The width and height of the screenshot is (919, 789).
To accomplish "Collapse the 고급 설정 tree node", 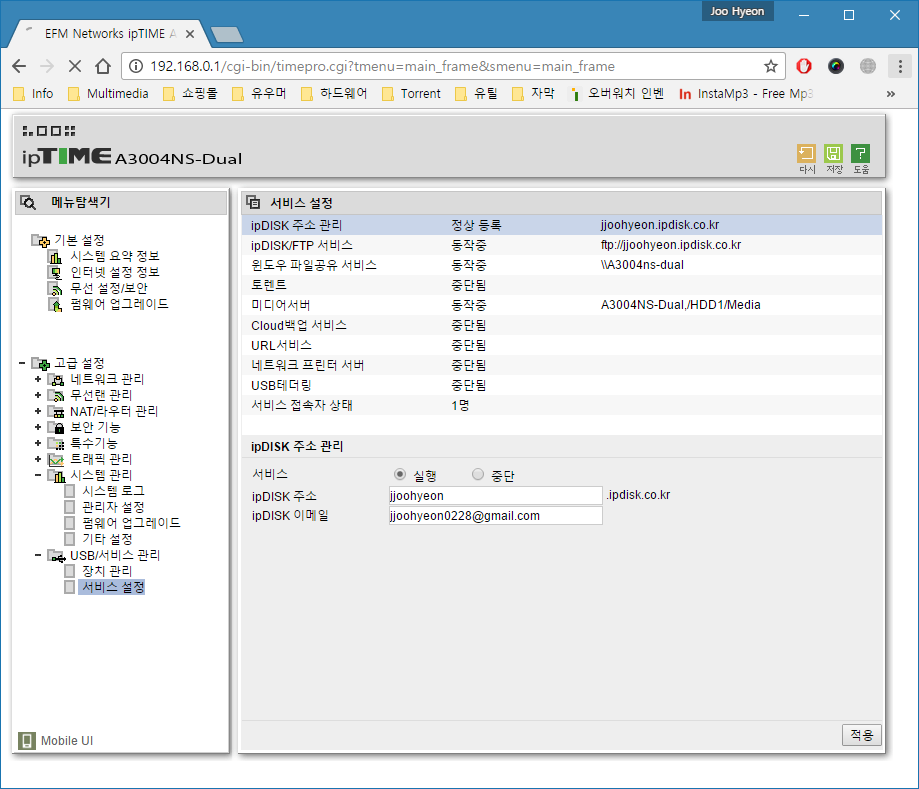I will (22, 363).
